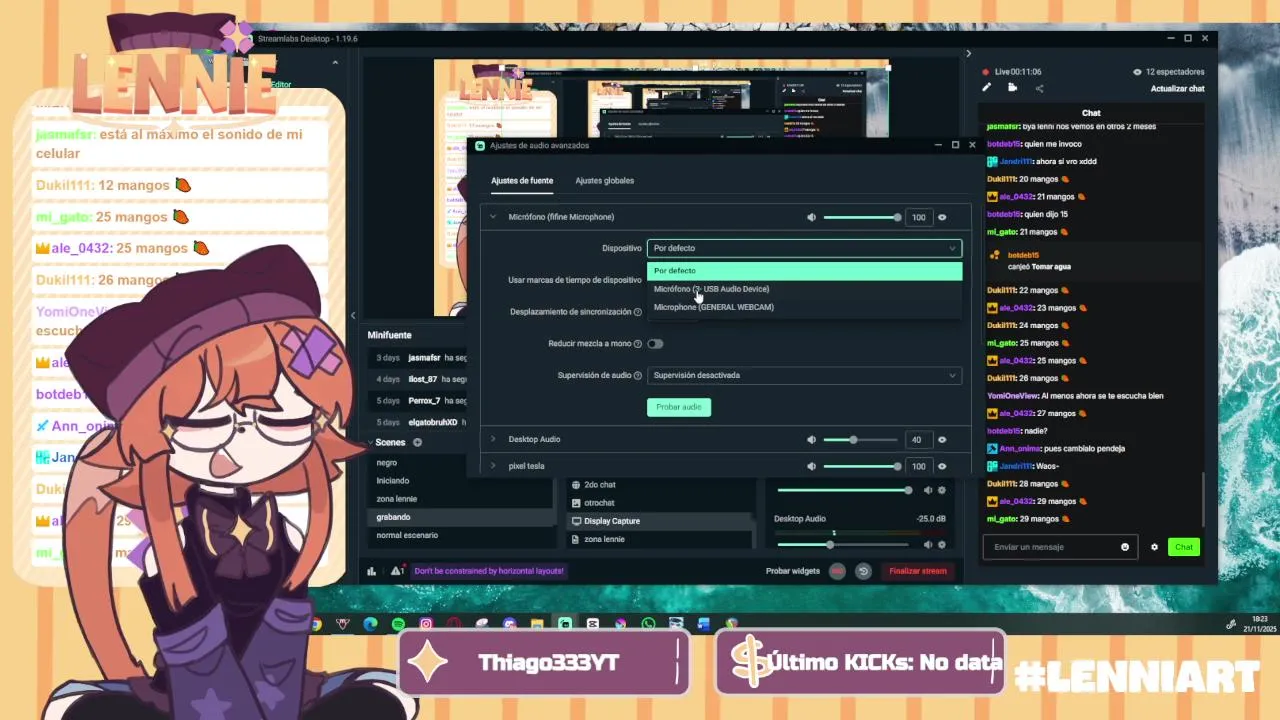Toggle Reducir mezcla a mono switch
This screenshot has width=1280, height=720.
(x=655, y=344)
